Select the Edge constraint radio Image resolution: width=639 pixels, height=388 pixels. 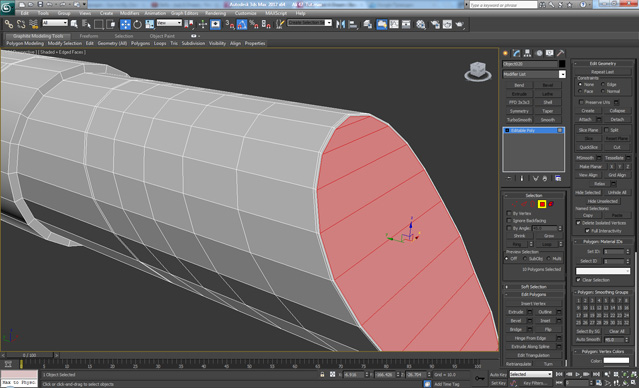coord(603,84)
